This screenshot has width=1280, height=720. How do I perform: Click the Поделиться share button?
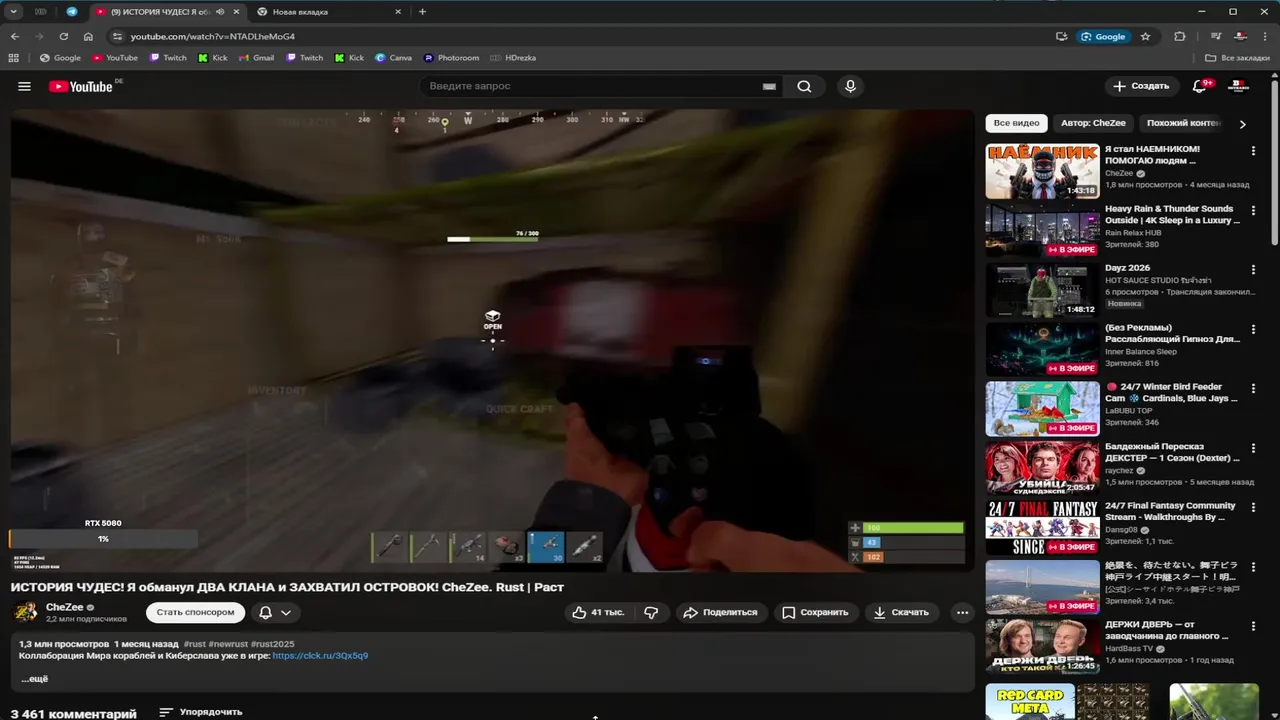pyautogui.click(x=721, y=612)
